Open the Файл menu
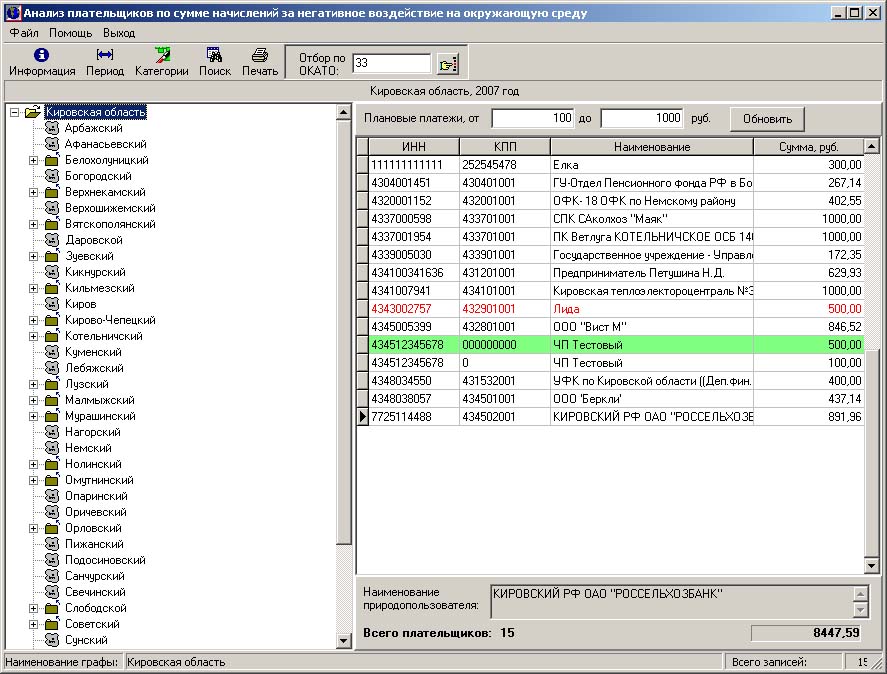This screenshot has height=674, width=887. coord(24,33)
